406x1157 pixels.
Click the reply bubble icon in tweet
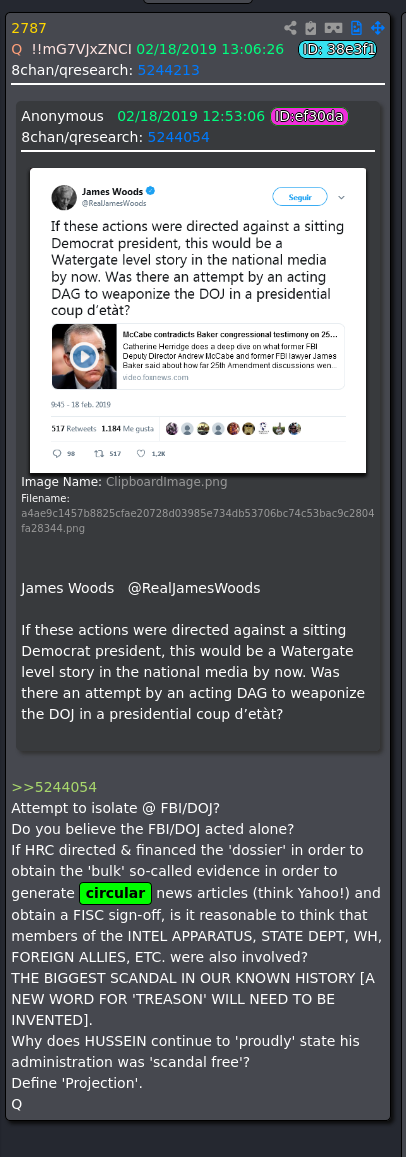click(58, 454)
